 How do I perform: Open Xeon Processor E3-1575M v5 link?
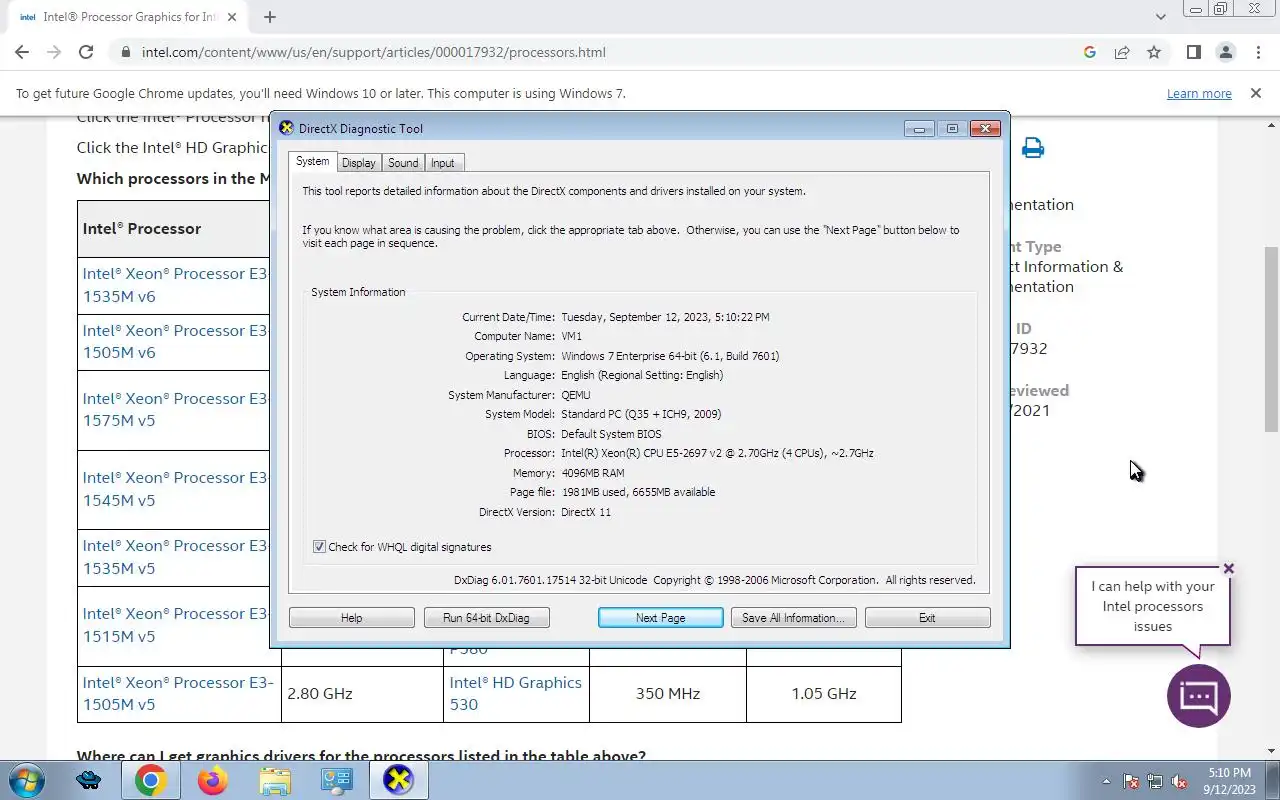176,409
